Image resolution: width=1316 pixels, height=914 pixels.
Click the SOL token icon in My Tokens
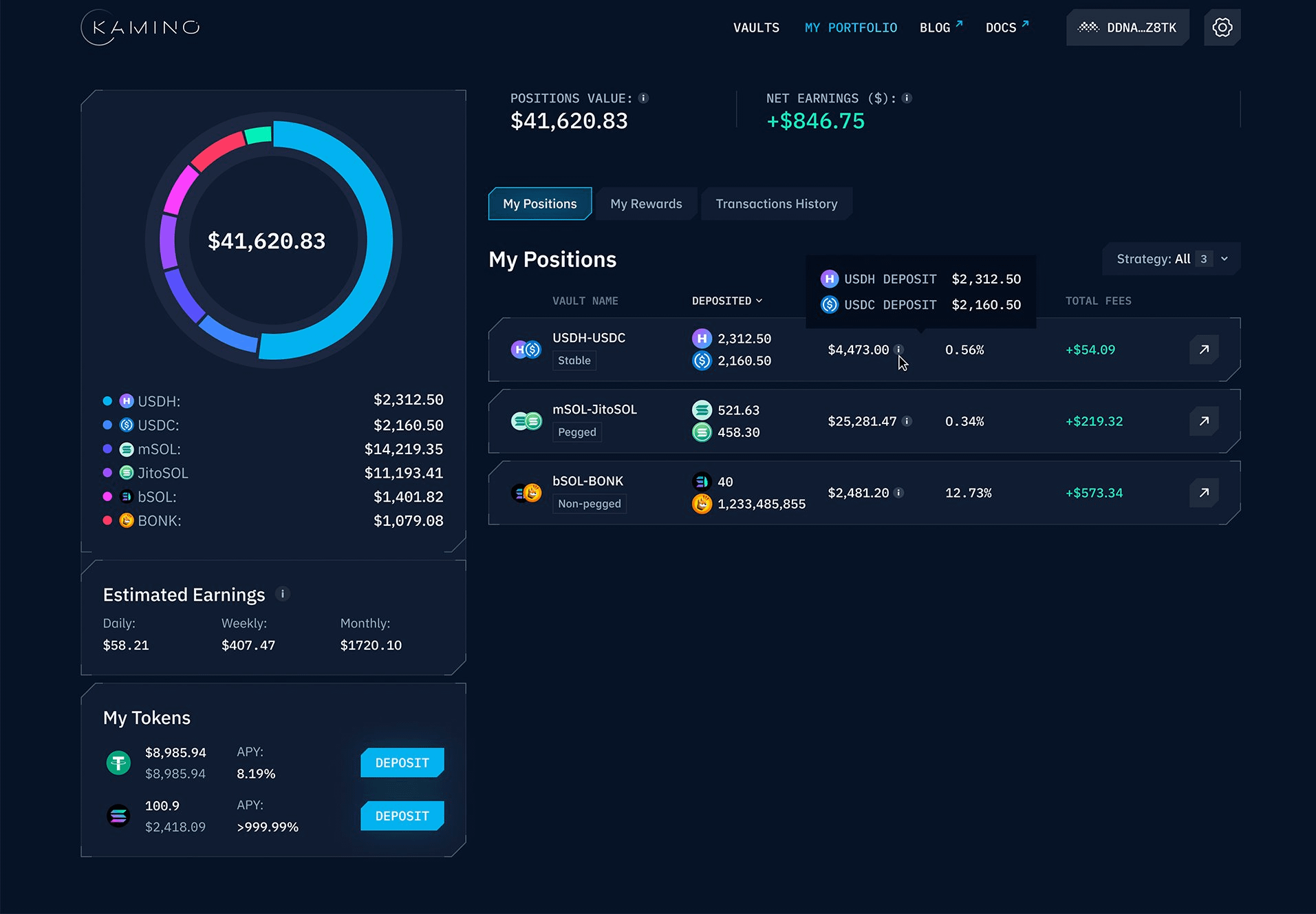click(118, 816)
